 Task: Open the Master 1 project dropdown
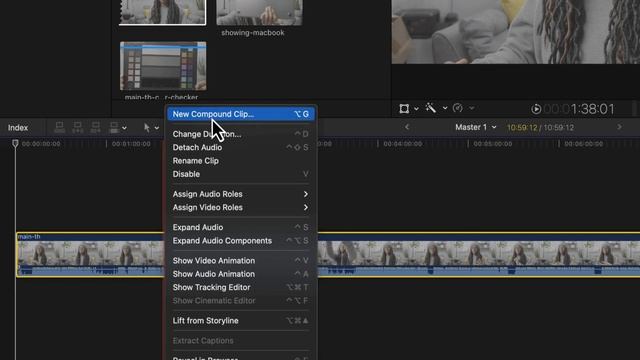coord(476,127)
